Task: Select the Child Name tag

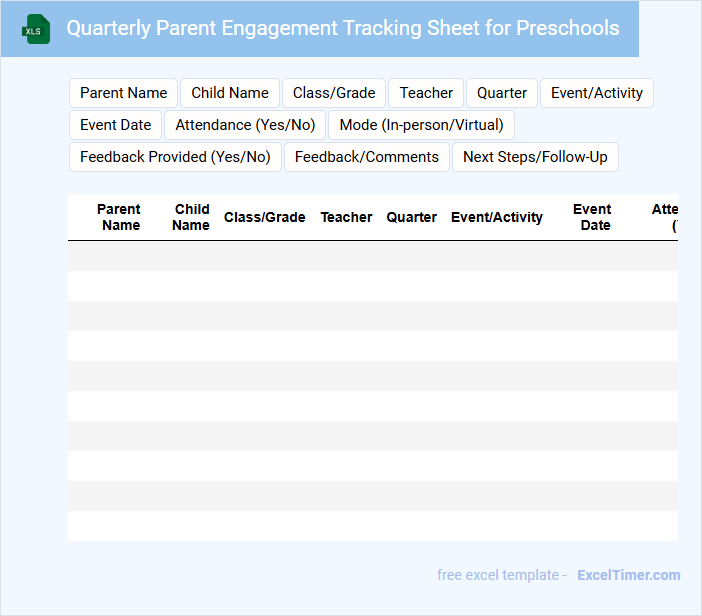Action: [x=230, y=93]
